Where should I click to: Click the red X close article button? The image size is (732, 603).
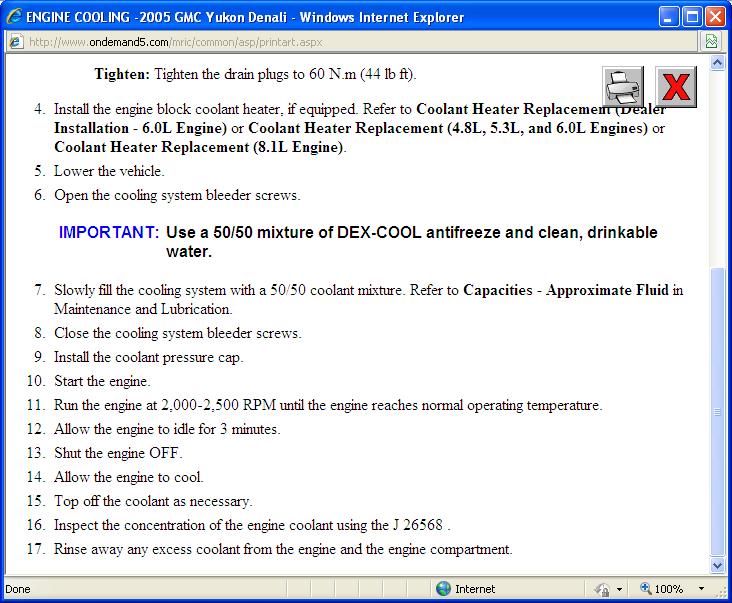676,87
